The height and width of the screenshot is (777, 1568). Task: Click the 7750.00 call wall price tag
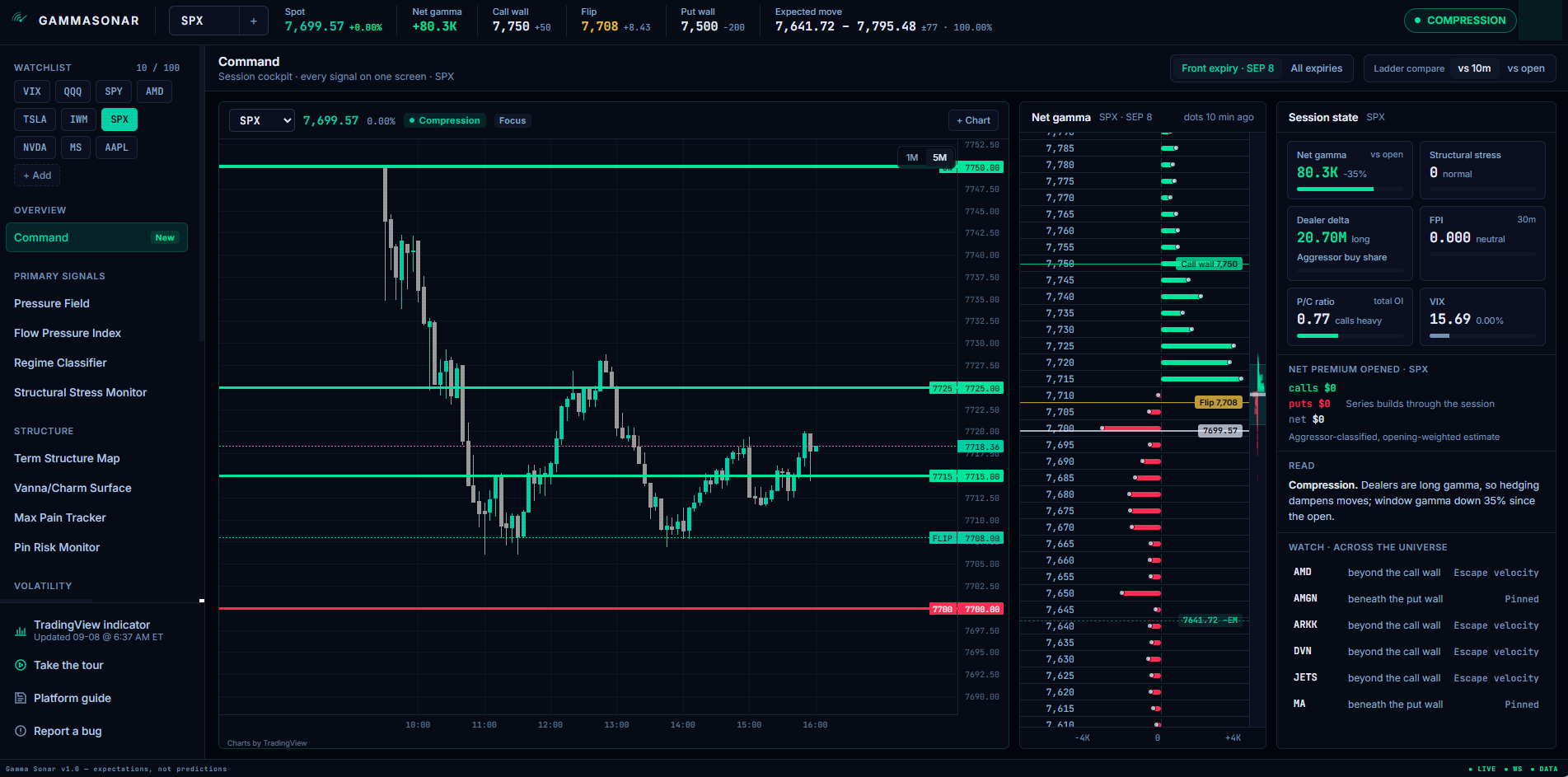point(982,167)
